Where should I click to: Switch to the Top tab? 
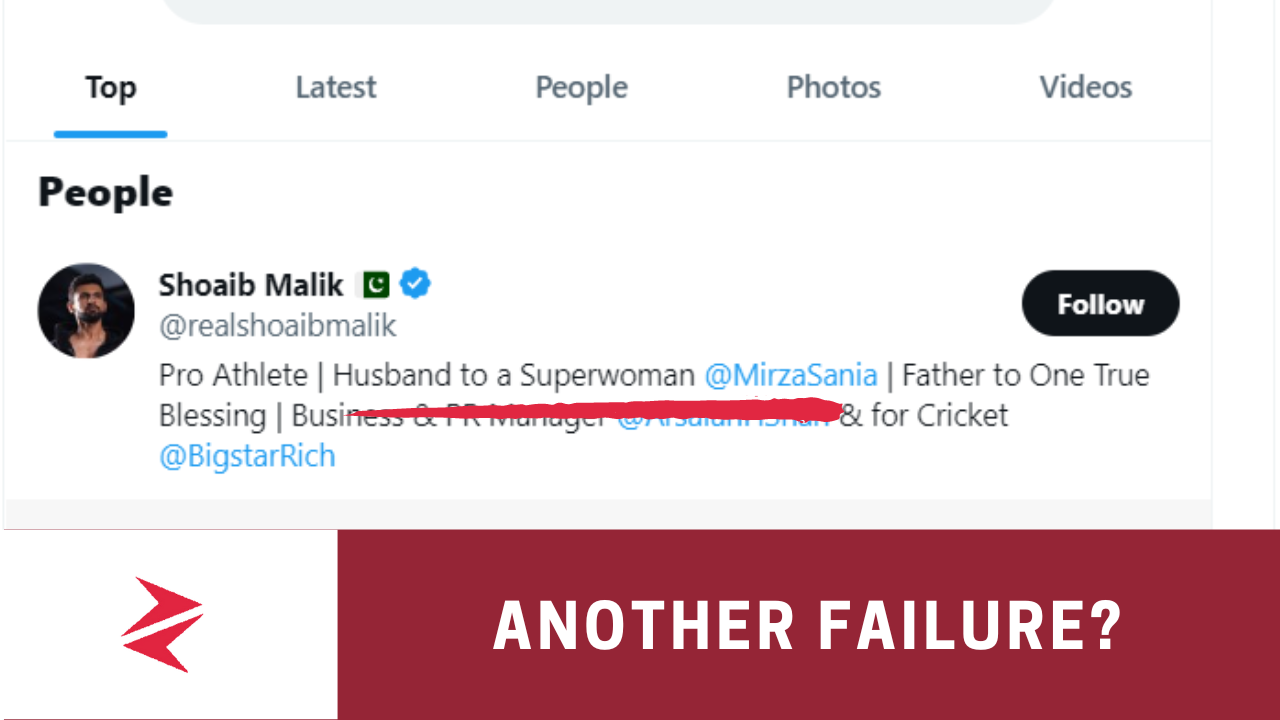tap(110, 88)
